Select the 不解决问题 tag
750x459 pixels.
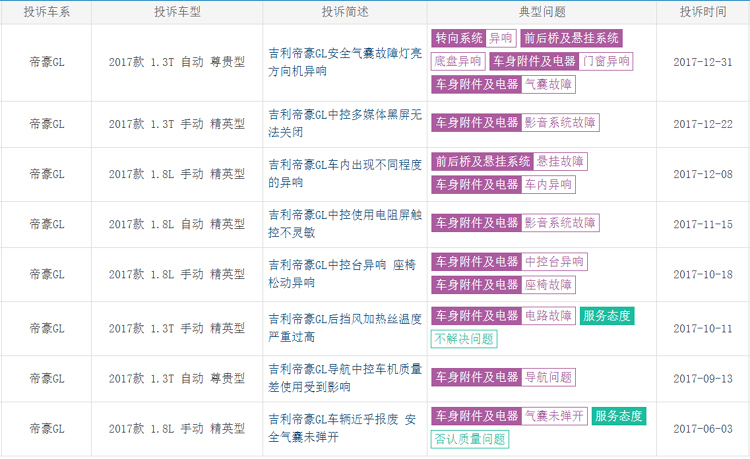464,339
